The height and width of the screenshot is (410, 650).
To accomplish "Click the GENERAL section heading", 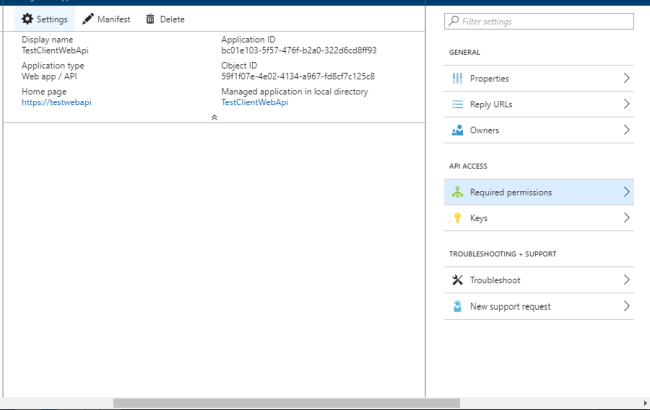I will click(464, 52).
